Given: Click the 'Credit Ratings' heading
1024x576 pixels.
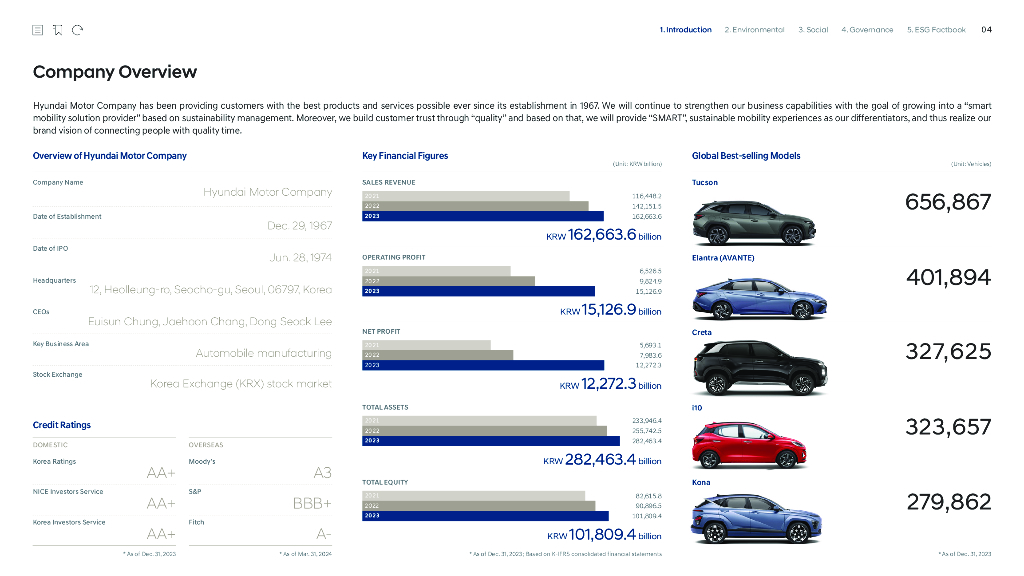Looking at the screenshot, I should point(61,425).
